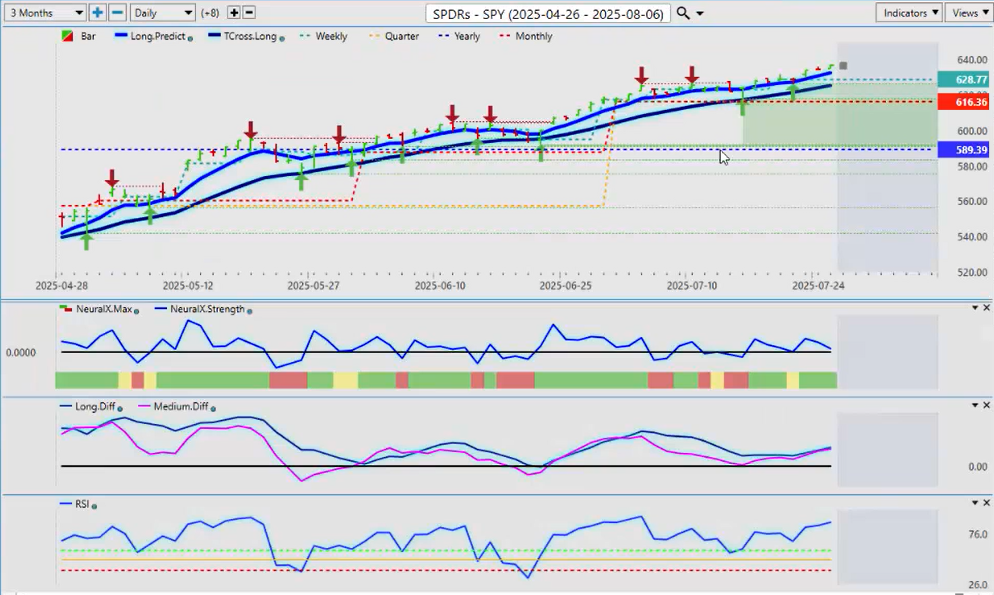Click the black minus forecast decrement button

(x=249, y=13)
